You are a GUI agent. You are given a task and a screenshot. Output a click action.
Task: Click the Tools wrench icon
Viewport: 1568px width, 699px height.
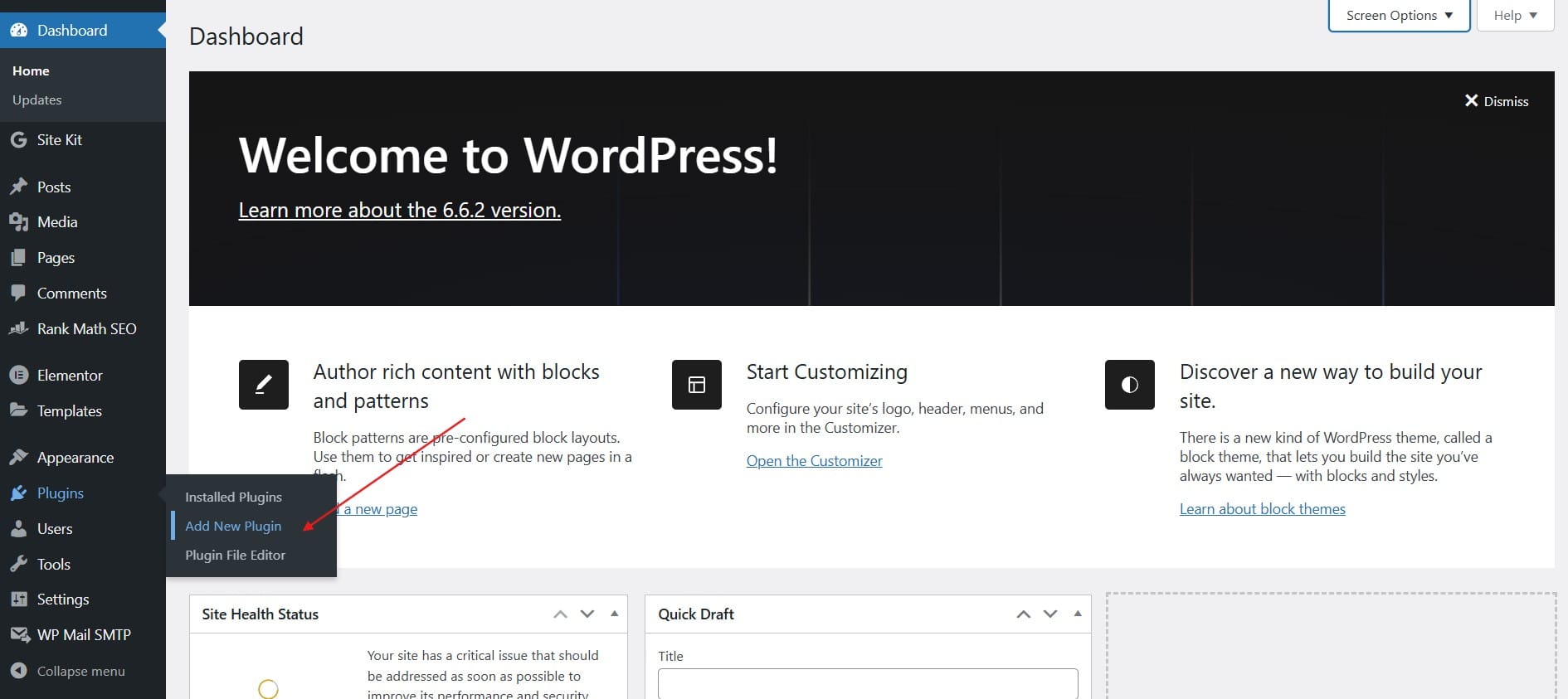(18, 564)
